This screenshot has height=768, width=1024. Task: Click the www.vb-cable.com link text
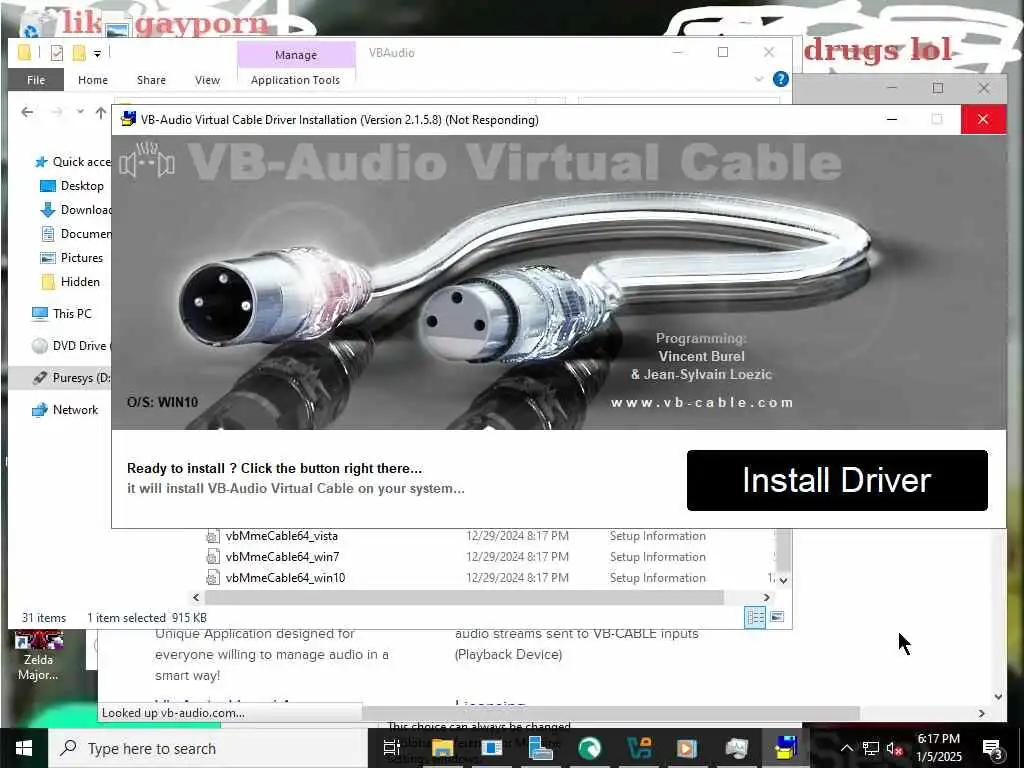click(x=702, y=402)
